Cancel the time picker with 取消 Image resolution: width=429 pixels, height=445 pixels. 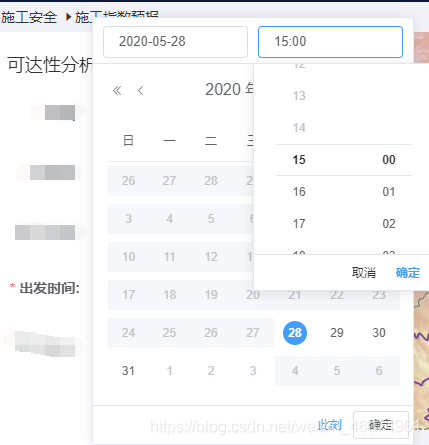(x=364, y=273)
